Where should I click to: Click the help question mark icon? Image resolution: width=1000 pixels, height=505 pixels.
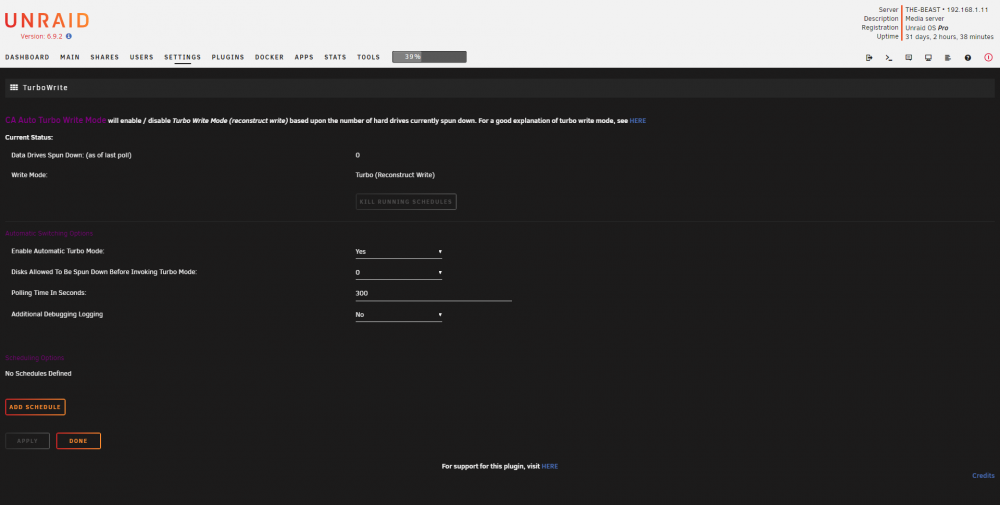tap(967, 57)
